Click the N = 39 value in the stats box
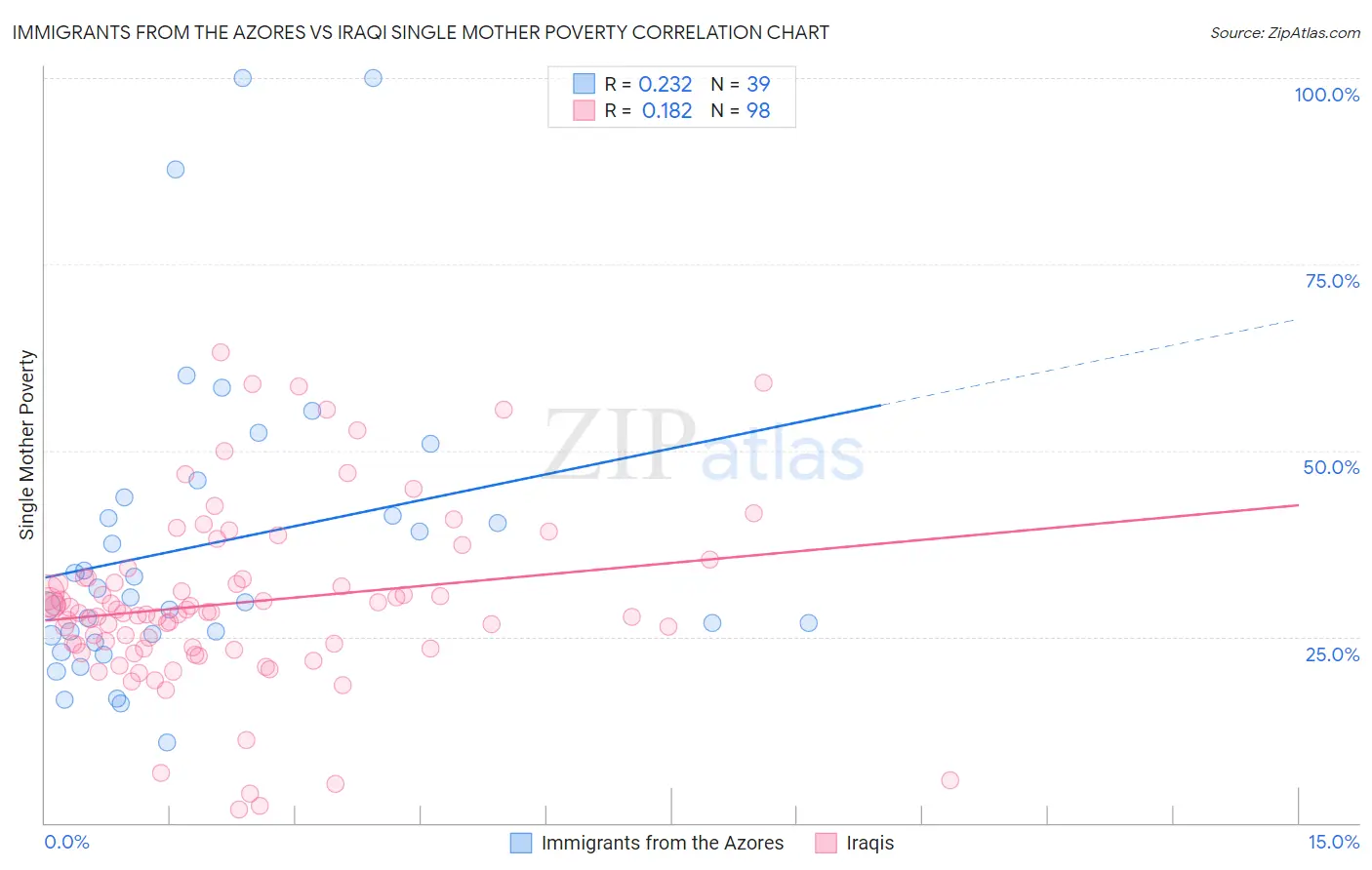 (741, 84)
